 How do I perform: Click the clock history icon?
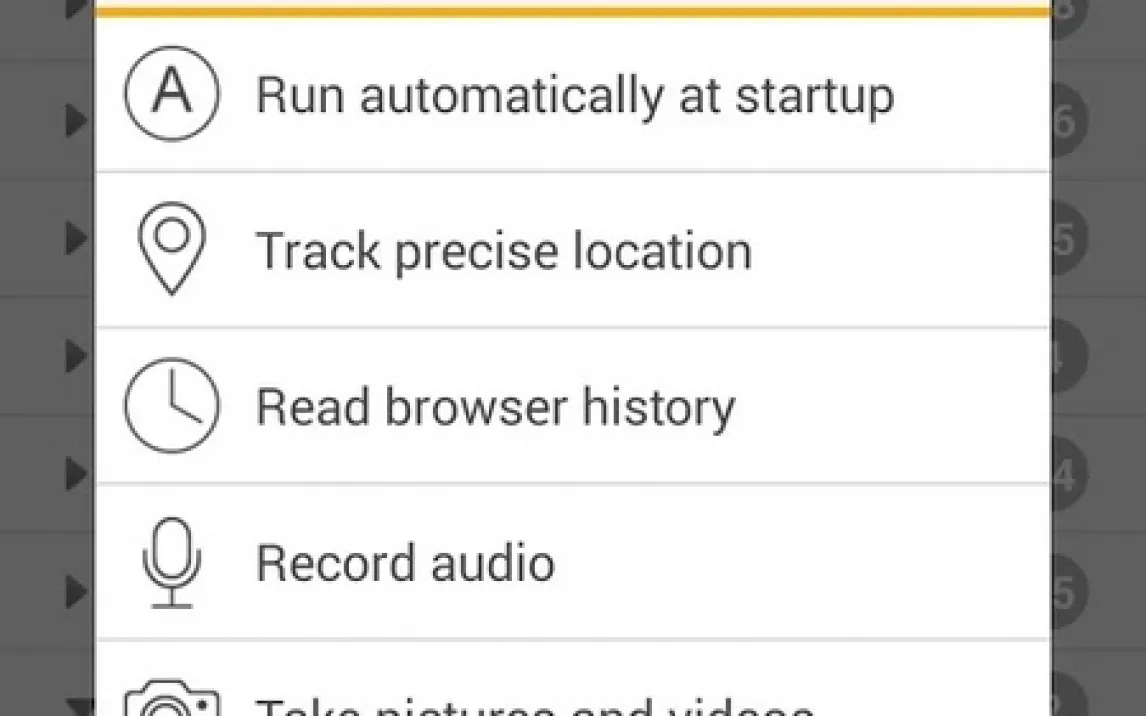(x=172, y=406)
